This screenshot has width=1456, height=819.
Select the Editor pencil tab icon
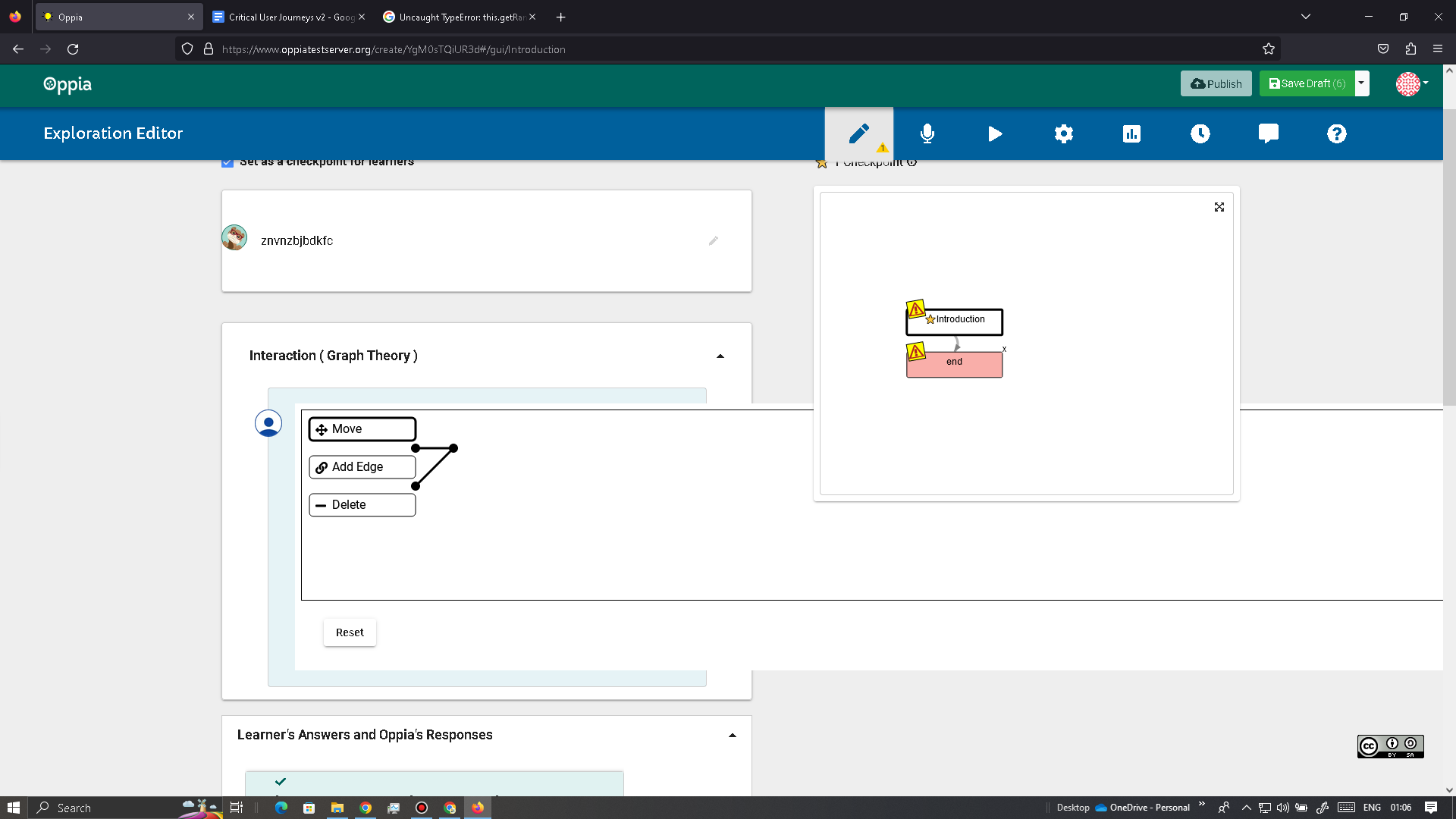click(x=858, y=133)
